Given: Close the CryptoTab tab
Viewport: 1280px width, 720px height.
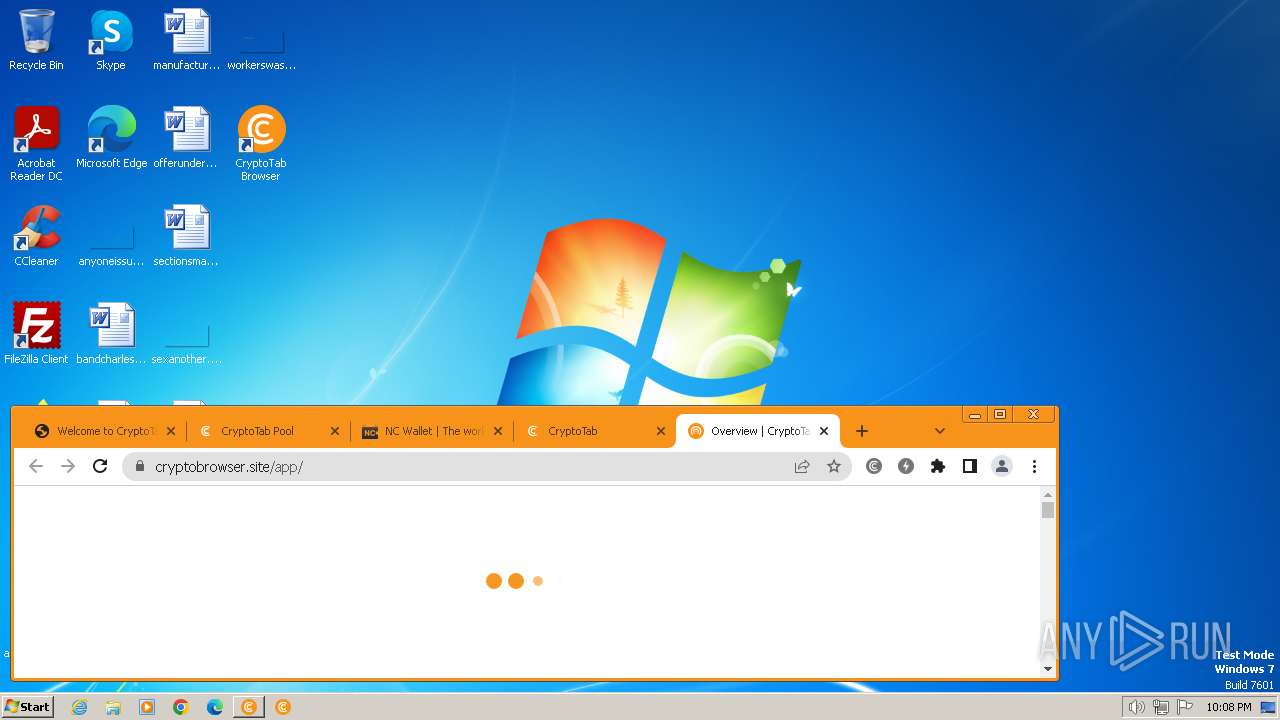Looking at the screenshot, I should click(661, 431).
